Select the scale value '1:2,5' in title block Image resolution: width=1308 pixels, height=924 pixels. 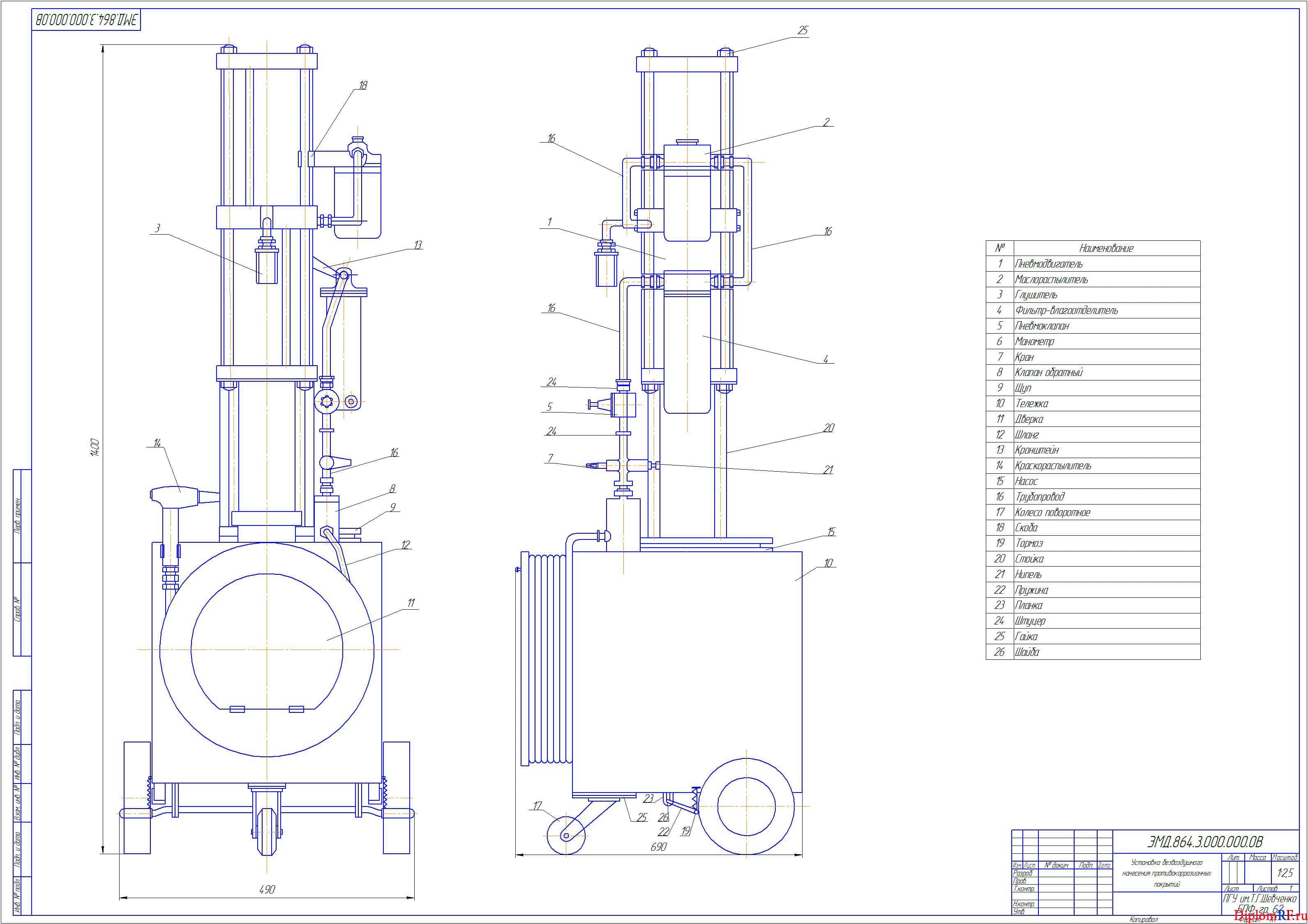(1285, 873)
